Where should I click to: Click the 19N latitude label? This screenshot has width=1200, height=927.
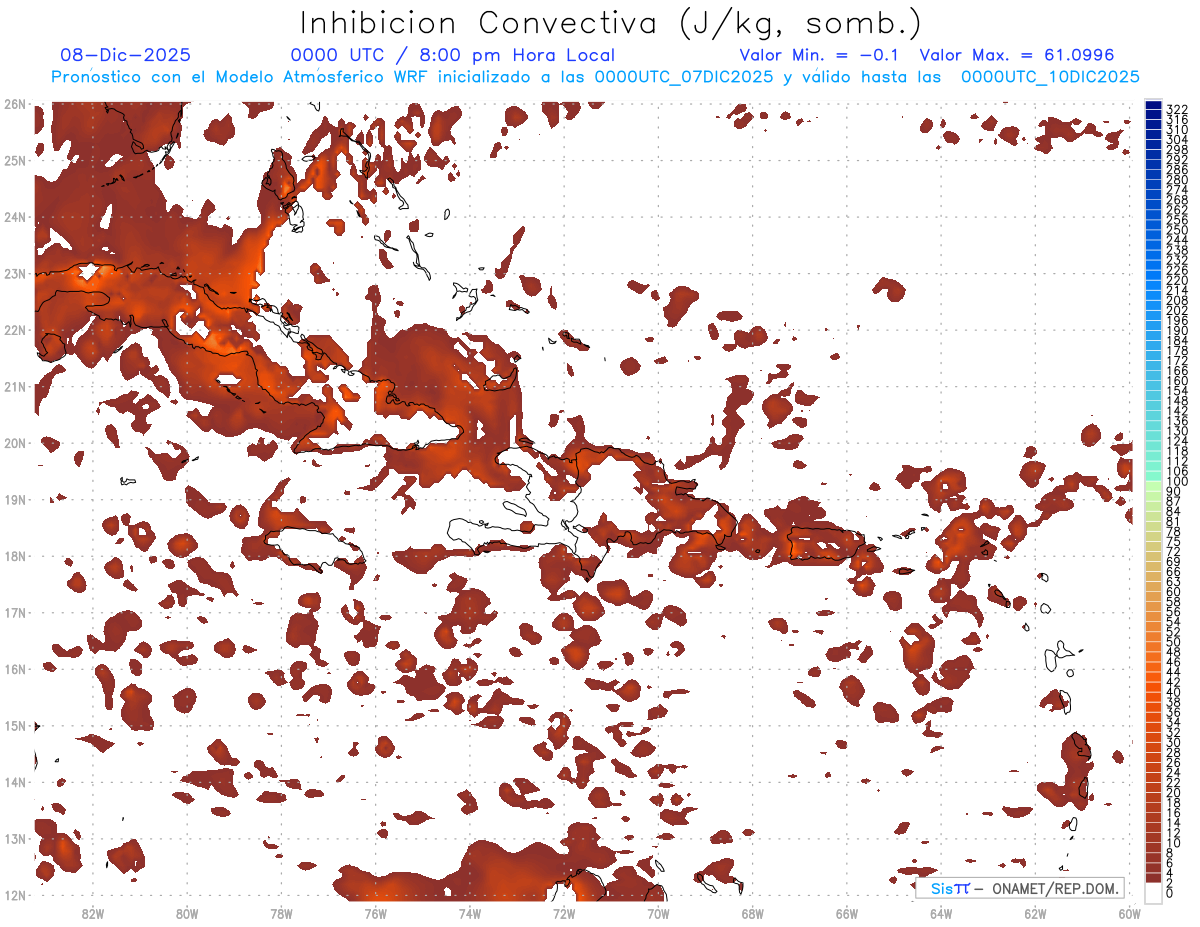(x=15, y=499)
